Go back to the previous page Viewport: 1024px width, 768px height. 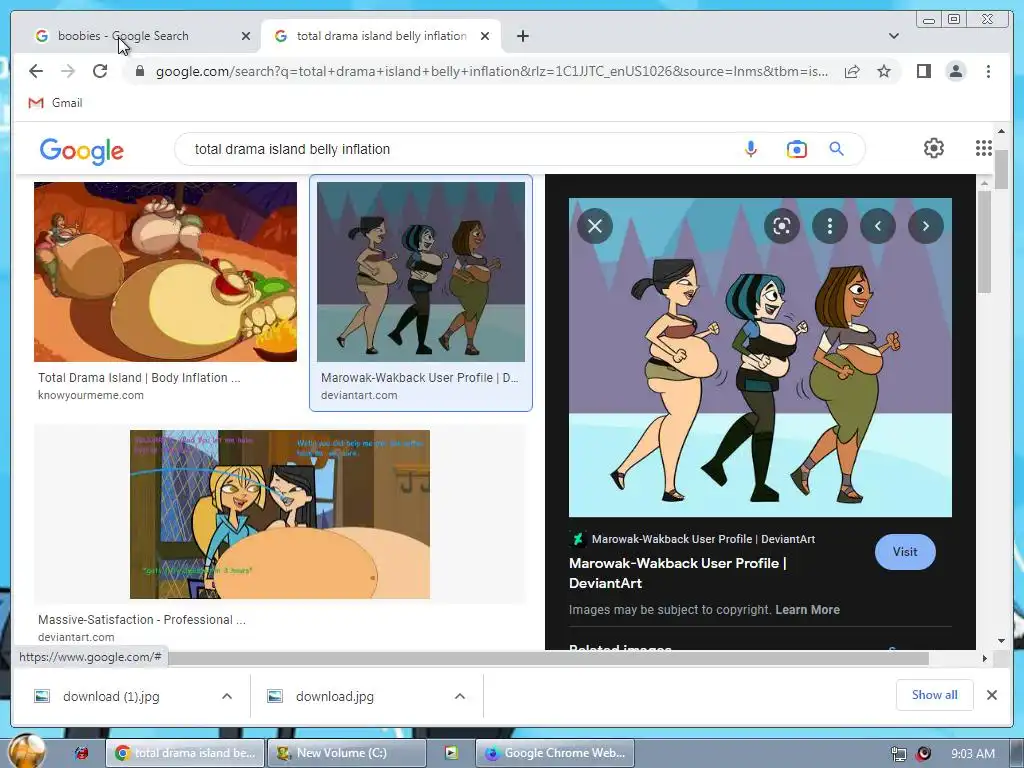click(x=36, y=71)
